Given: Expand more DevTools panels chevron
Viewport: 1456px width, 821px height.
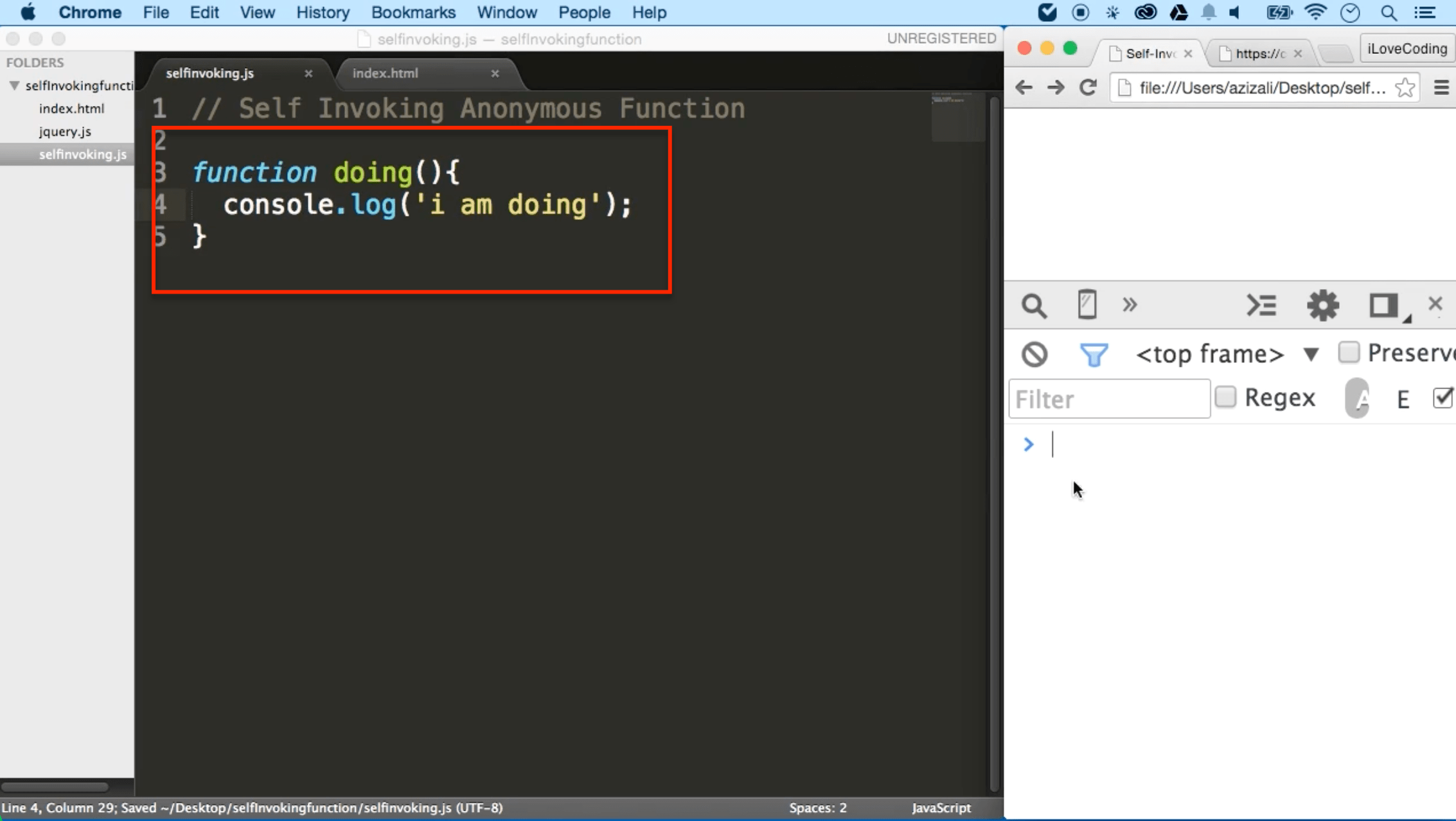Looking at the screenshot, I should pos(1130,305).
